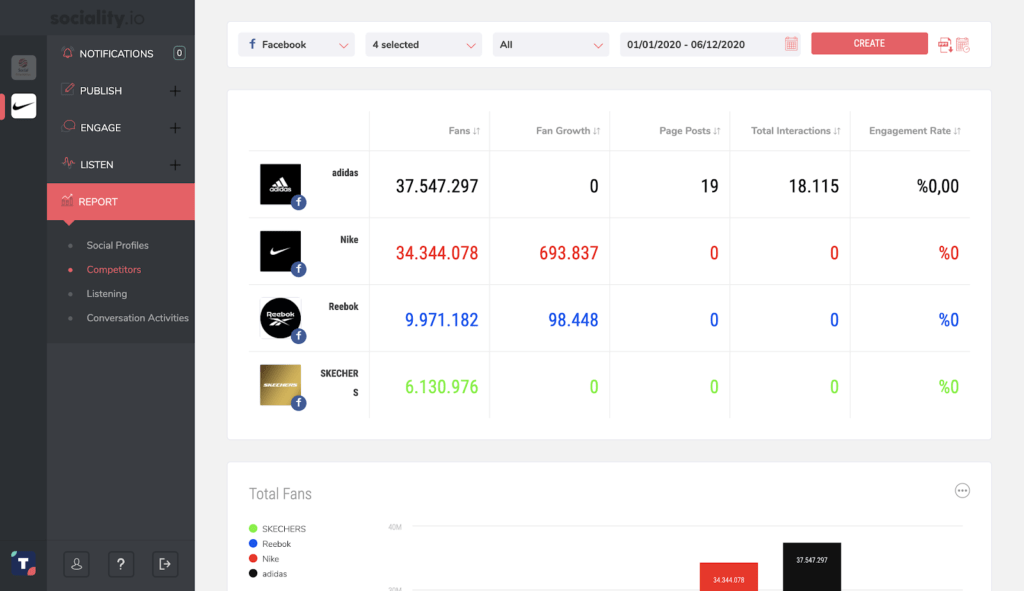Click the Listen pulse icon
Screen dimensions: 1024x591
coord(68,163)
